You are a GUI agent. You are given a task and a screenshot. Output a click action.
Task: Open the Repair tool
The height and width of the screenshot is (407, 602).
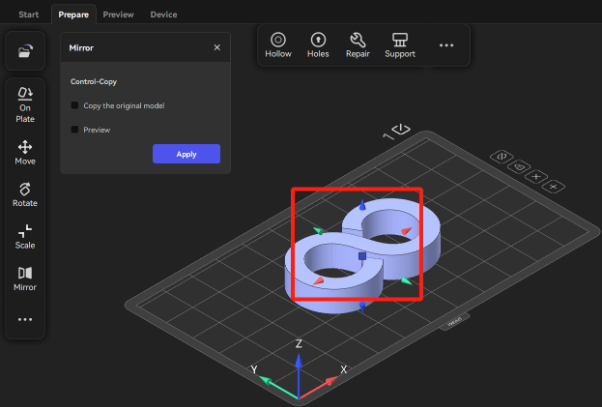click(358, 45)
